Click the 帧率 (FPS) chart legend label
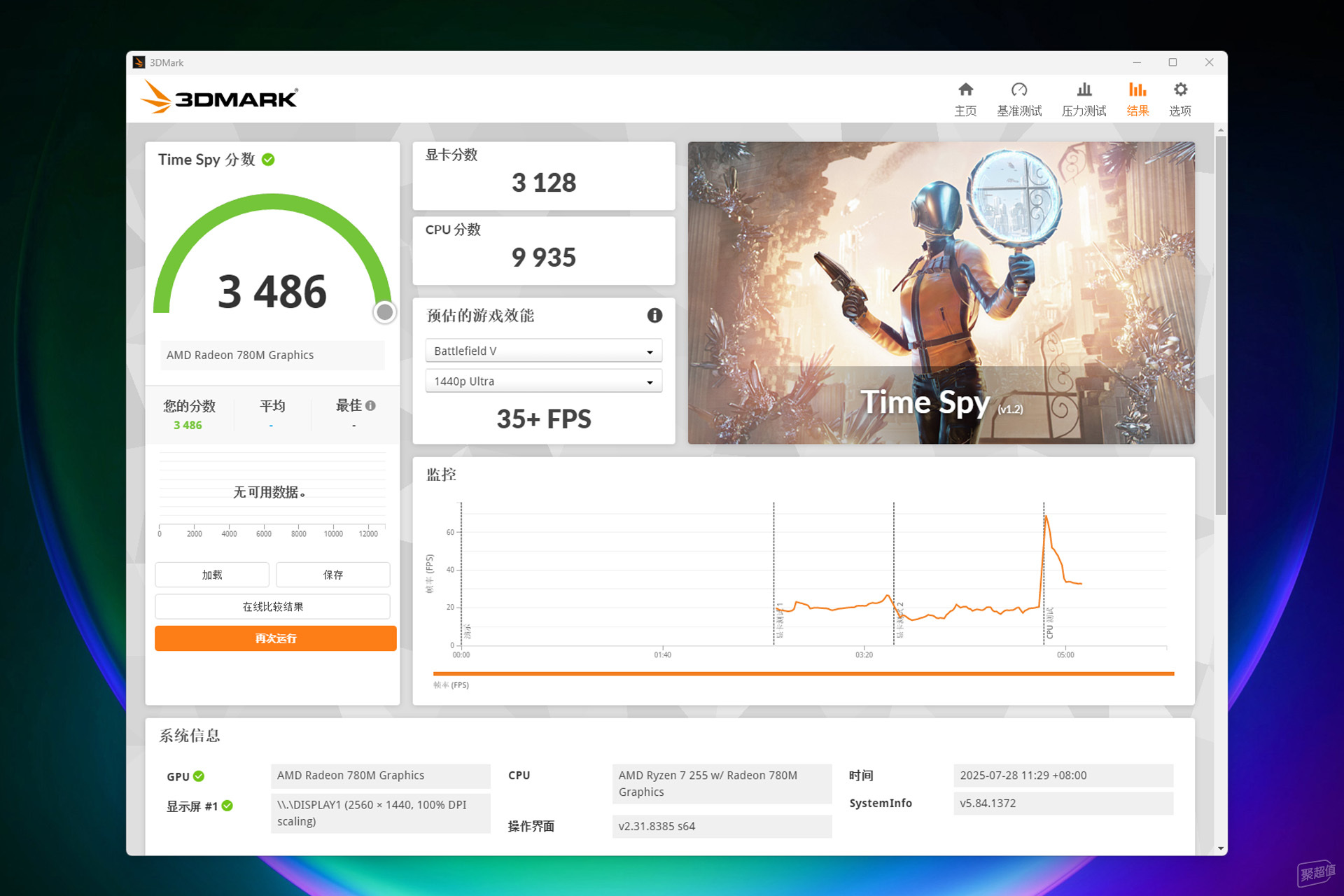This screenshot has height=896, width=1344. tap(451, 685)
